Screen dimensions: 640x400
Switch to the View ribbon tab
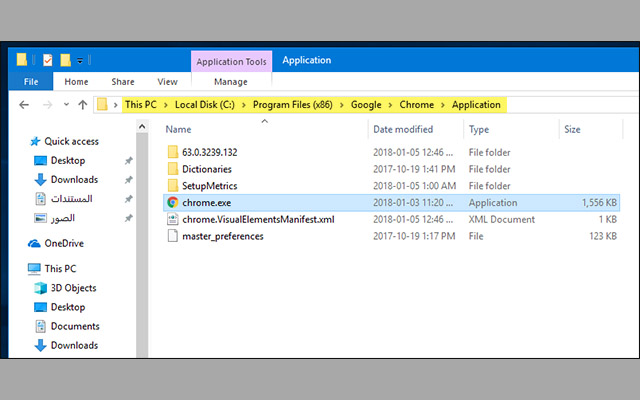[167, 82]
